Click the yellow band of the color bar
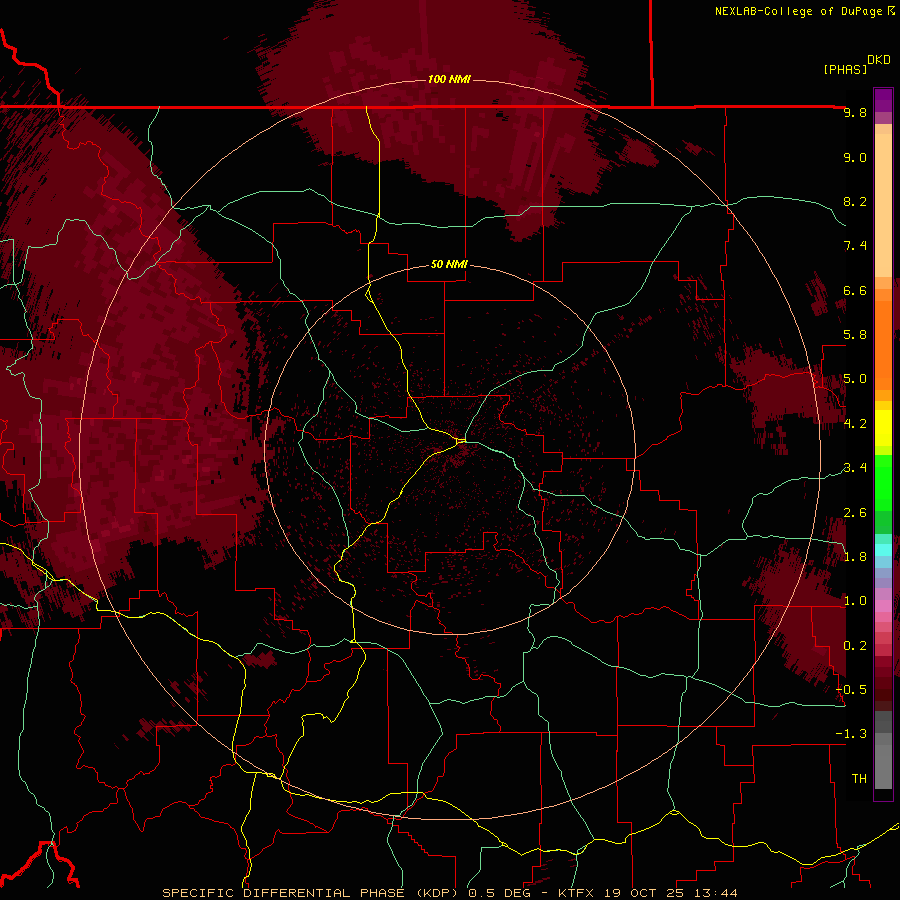 click(883, 428)
